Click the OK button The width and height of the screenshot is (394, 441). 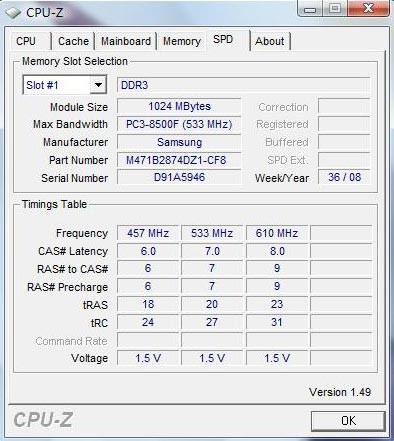[348, 421]
